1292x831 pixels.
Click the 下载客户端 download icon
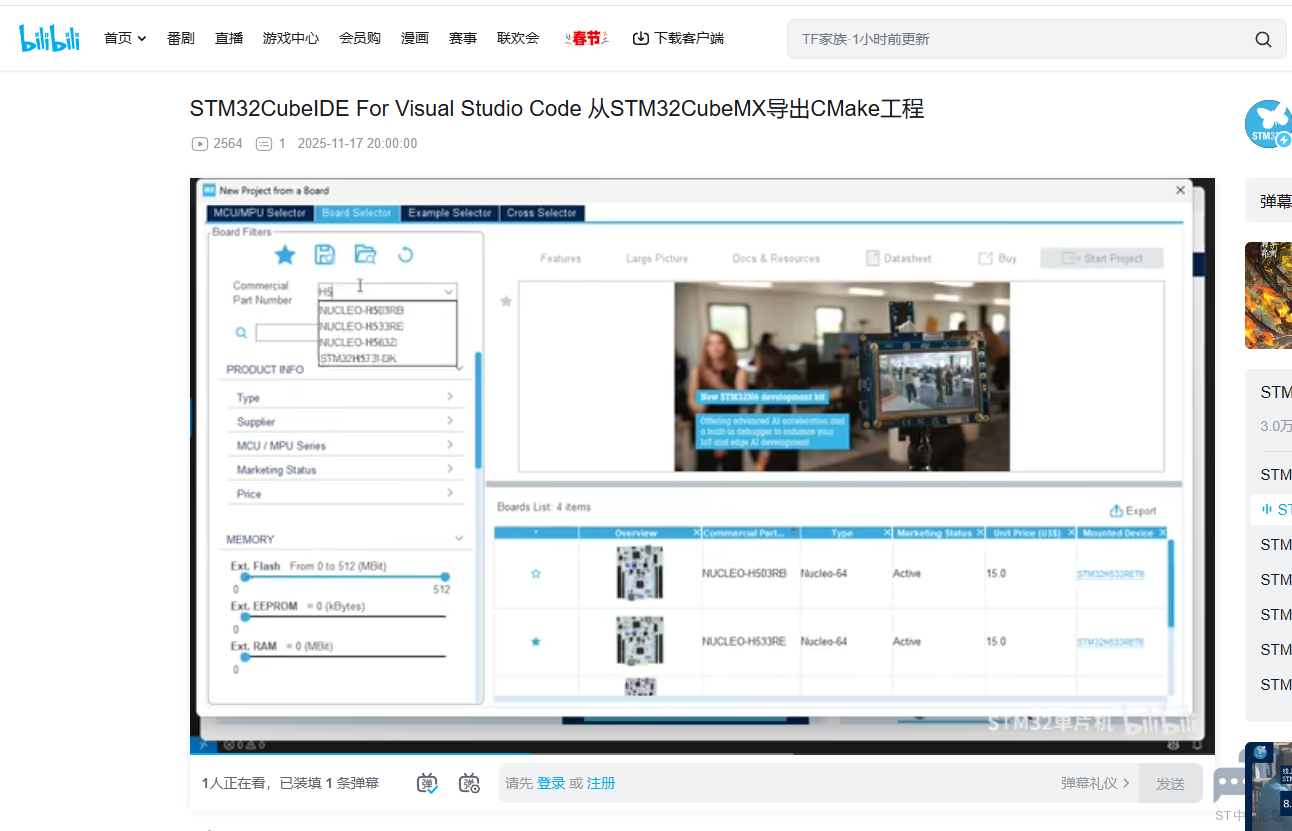point(641,38)
